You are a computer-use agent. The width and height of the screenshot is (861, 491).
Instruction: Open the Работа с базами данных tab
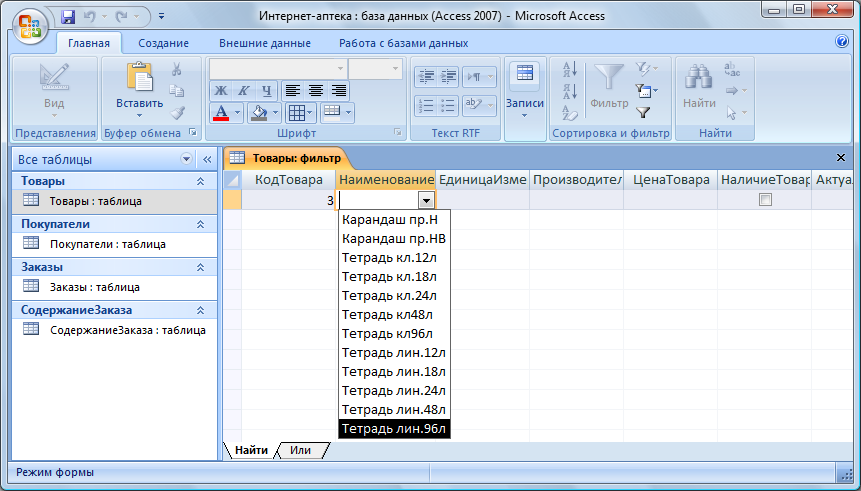click(404, 43)
